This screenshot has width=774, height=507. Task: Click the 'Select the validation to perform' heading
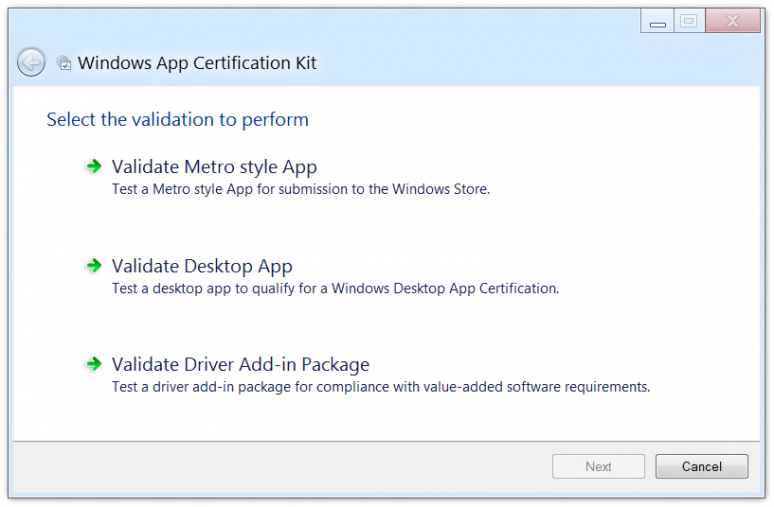pyautogui.click(x=177, y=120)
